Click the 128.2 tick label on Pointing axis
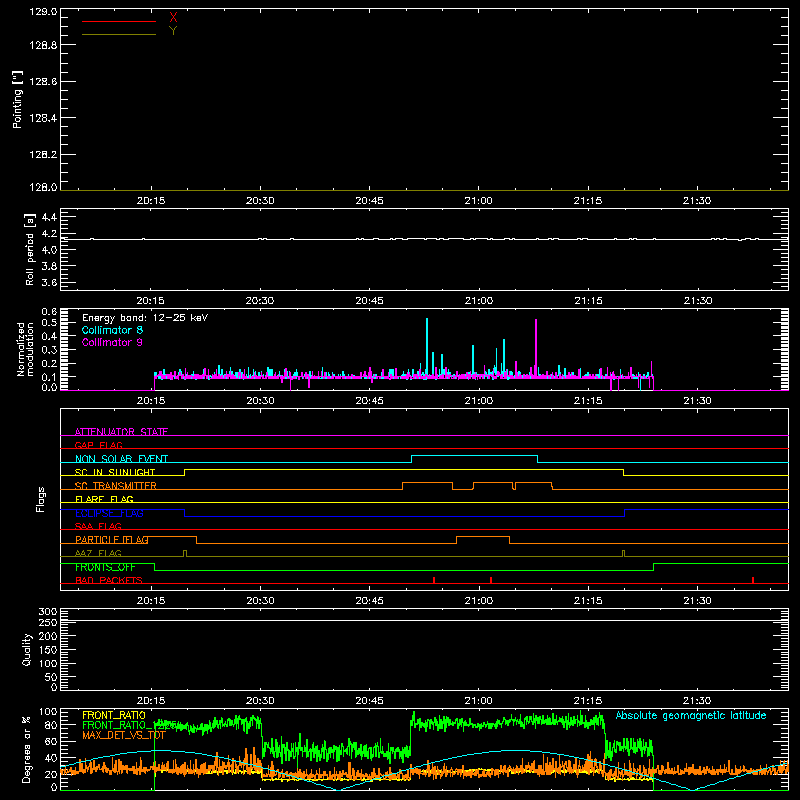The image size is (800, 800). (43, 155)
